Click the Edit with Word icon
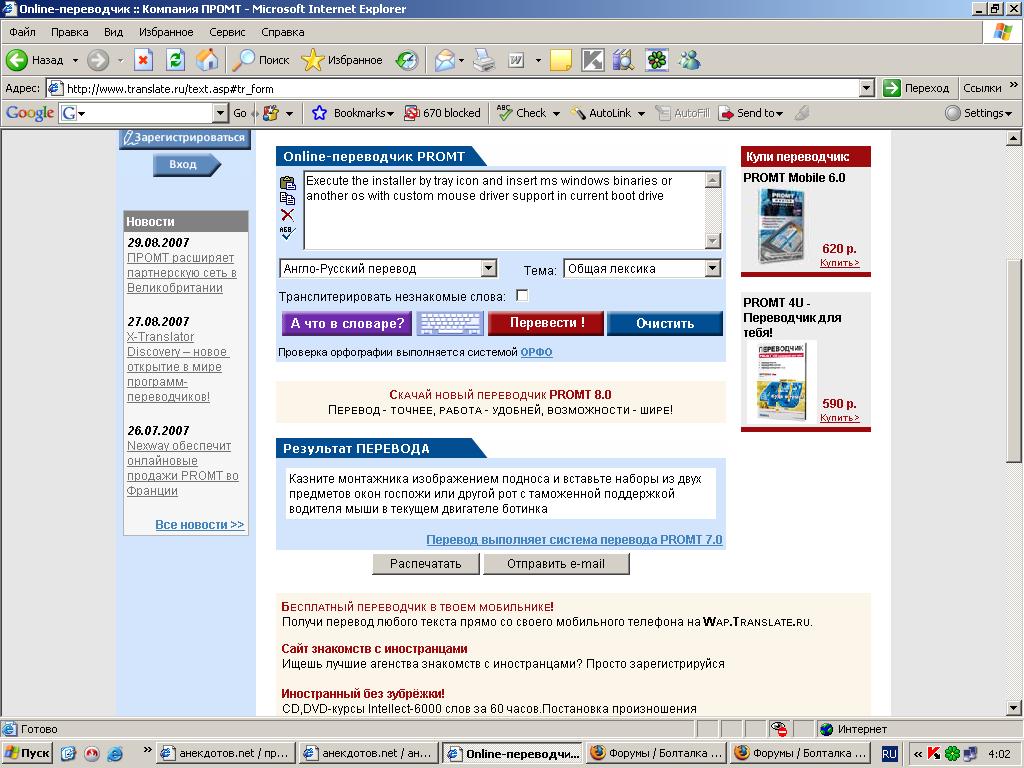 click(516, 60)
